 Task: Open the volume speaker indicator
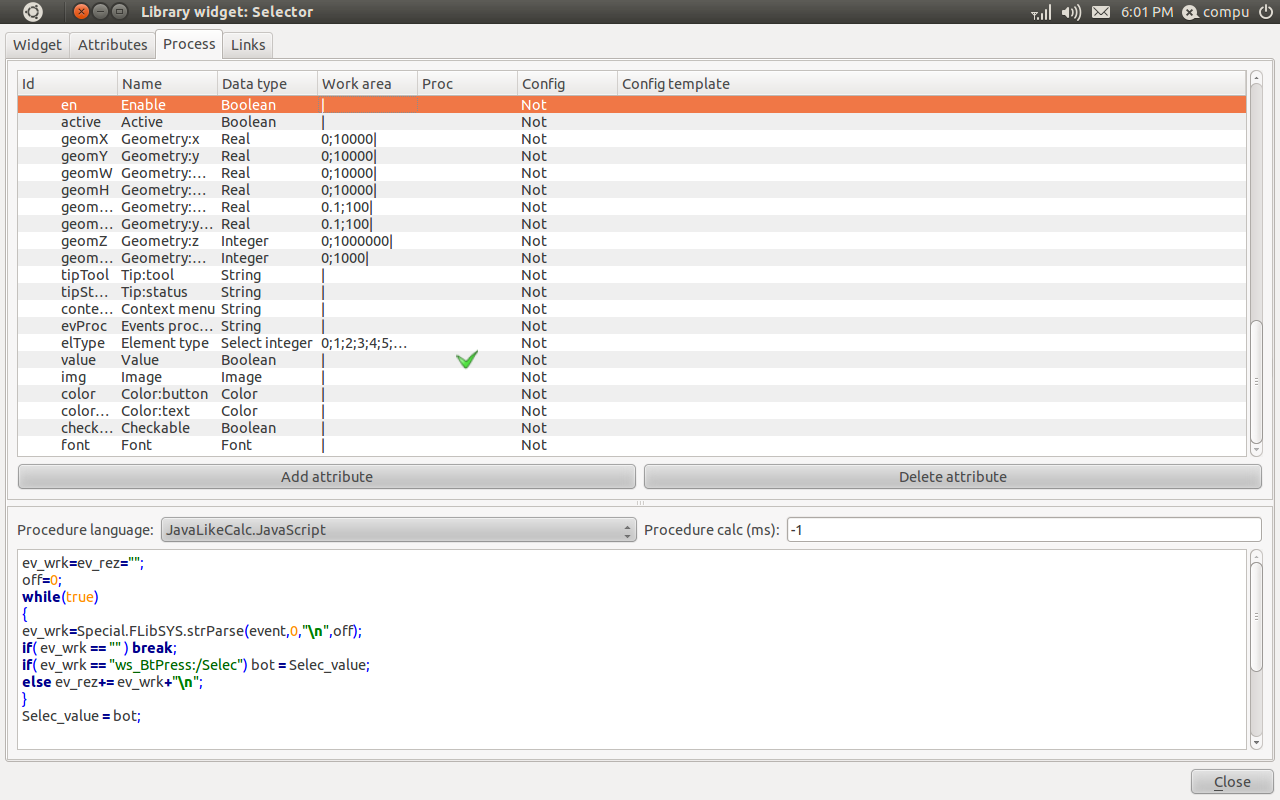point(1071,12)
